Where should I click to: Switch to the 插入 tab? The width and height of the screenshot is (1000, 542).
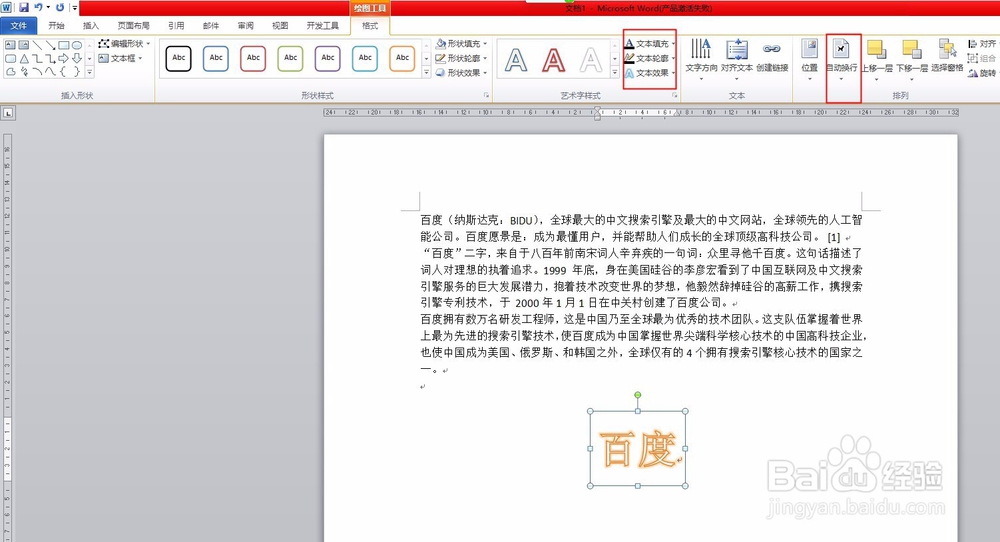(x=91, y=26)
